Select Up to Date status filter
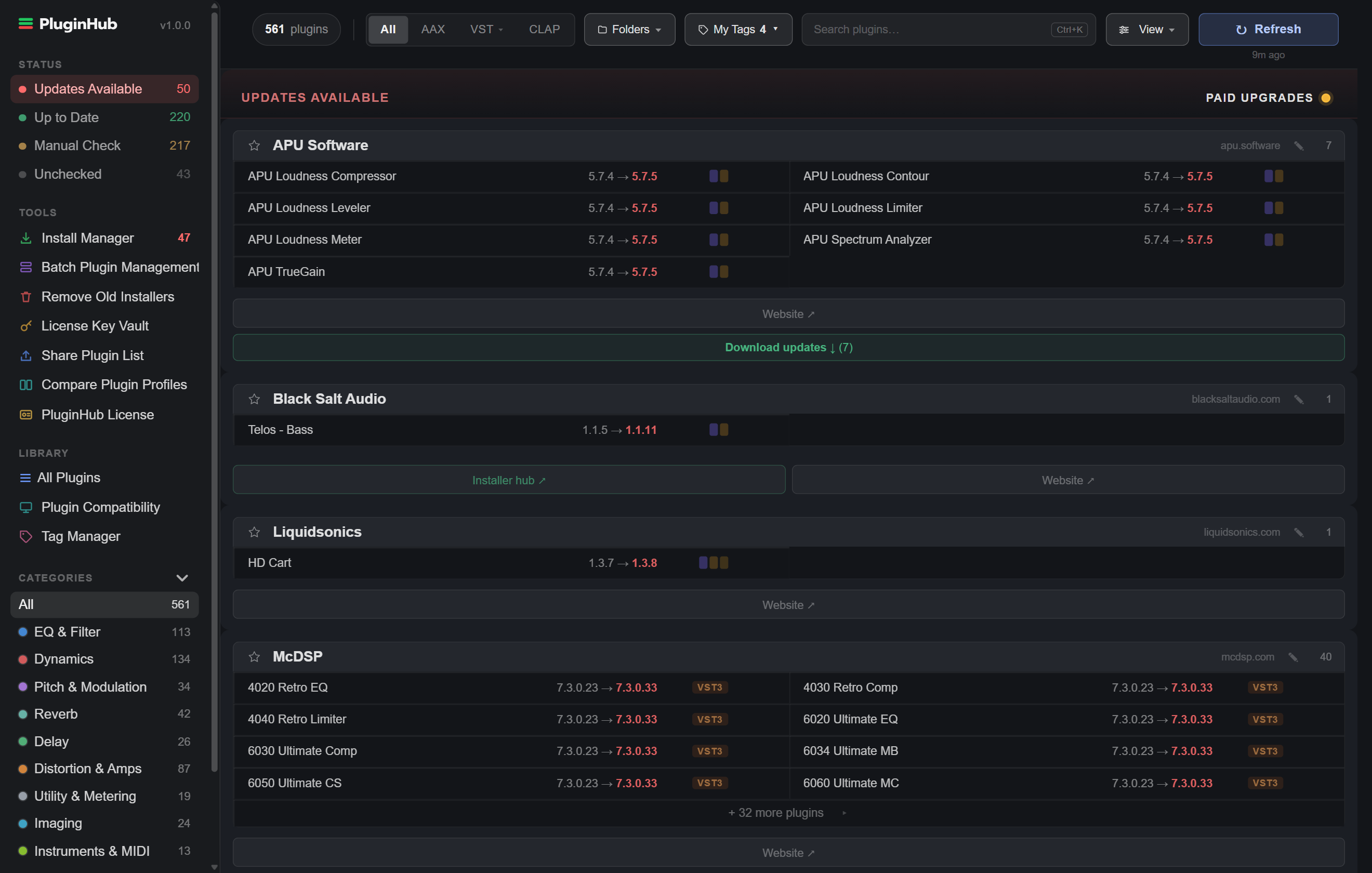This screenshot has height=873, width=1372. point(104,117)
